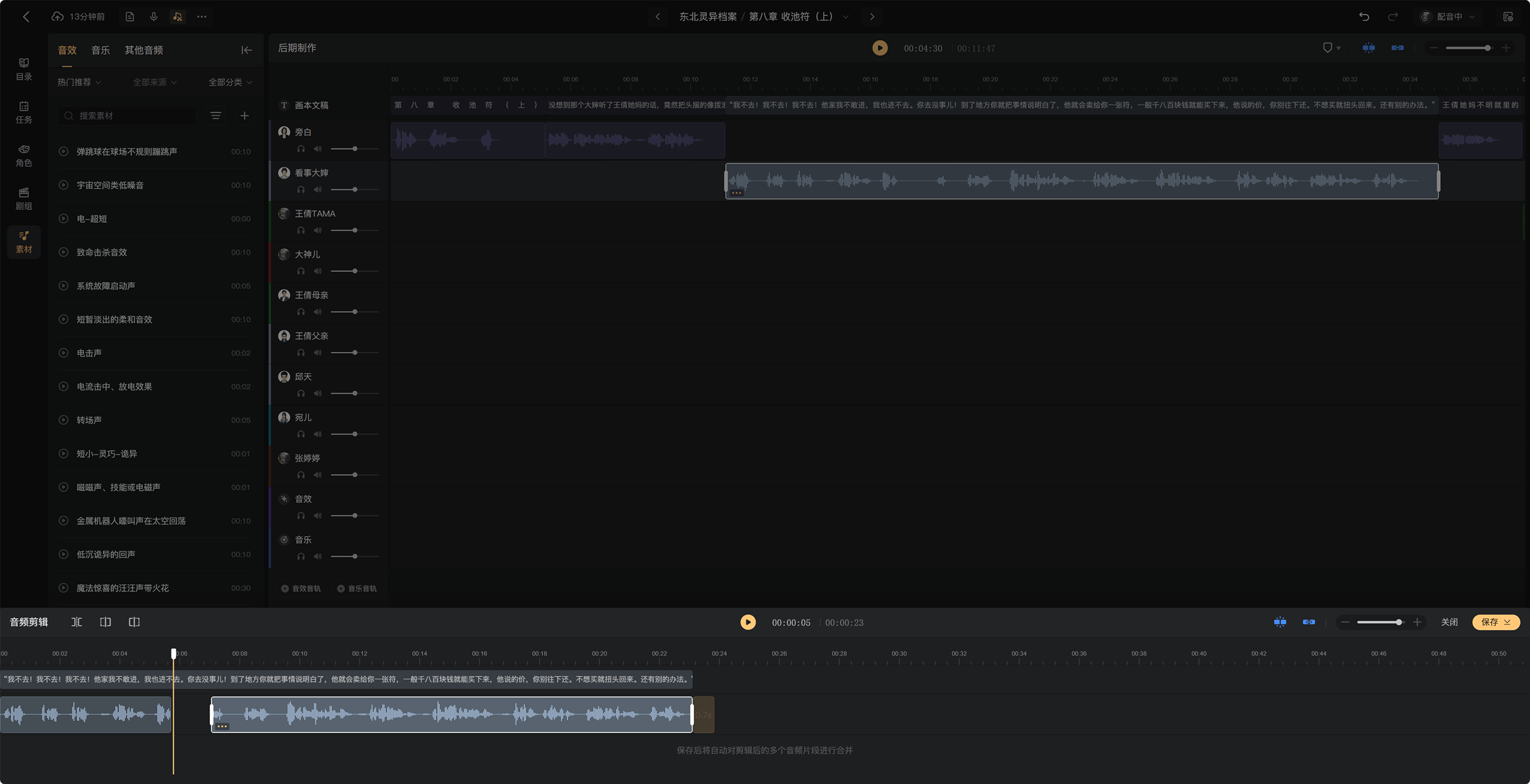Click the microphone icon in top bar
The height and width of the screenshot is (784, 1530).
click(154, 16)
